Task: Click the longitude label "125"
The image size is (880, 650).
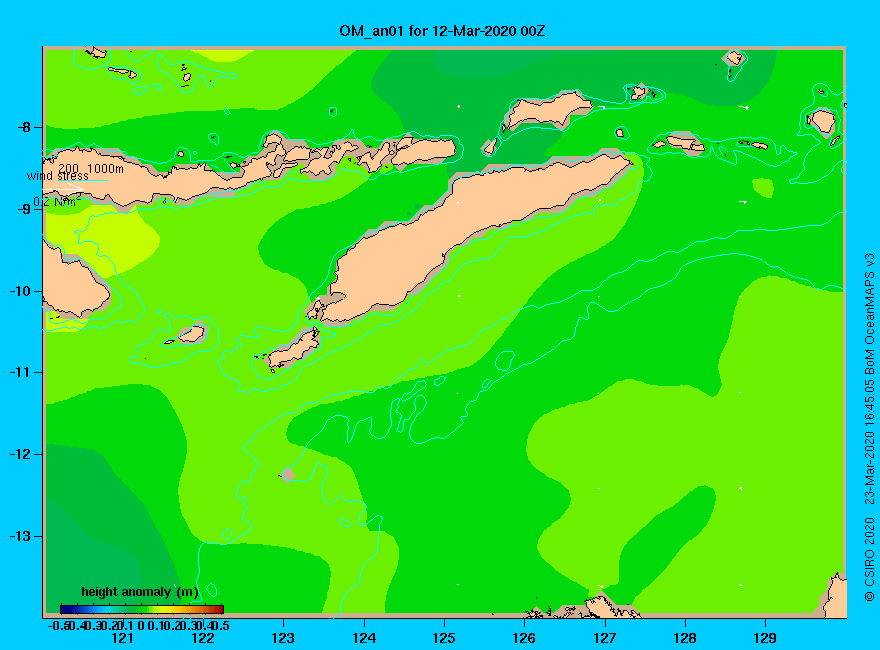Action: click(444, 638)
